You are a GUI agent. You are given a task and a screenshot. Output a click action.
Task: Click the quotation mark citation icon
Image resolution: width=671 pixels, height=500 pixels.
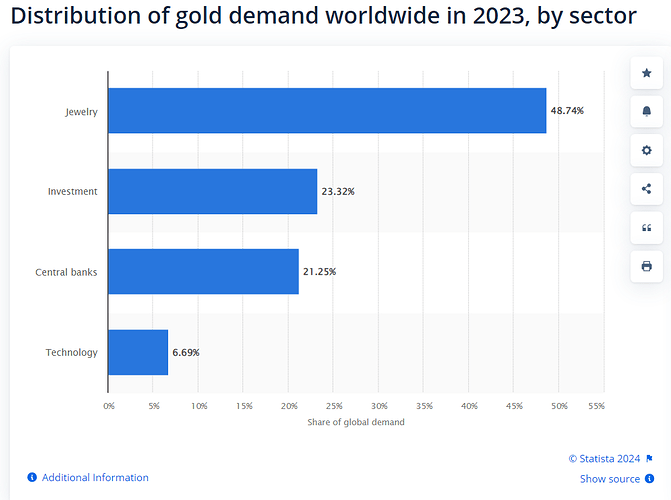[646, 227]
